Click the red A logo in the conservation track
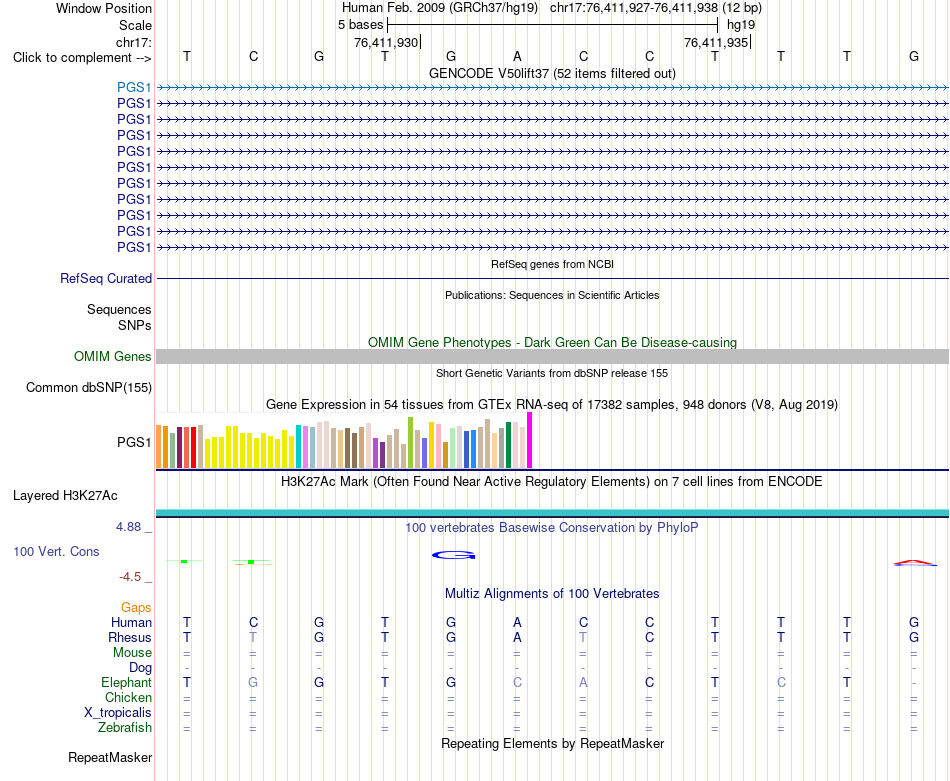 pyautogui.click(x=914, y=563)
